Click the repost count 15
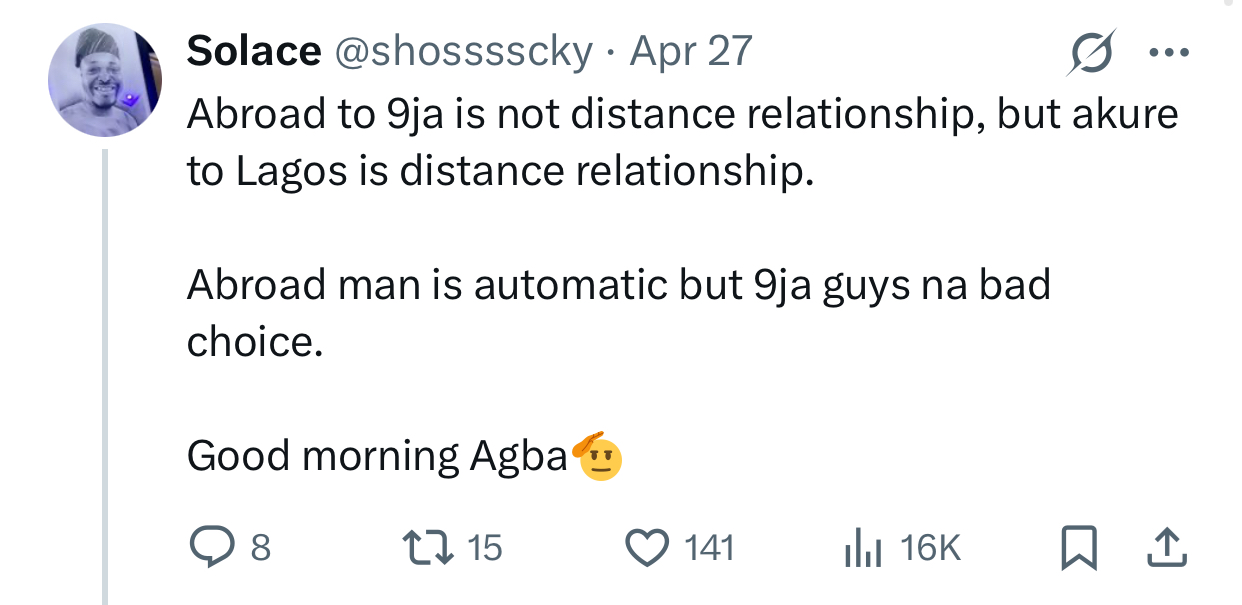Viewport: 1242px width, 605px height. coord(484,548)
